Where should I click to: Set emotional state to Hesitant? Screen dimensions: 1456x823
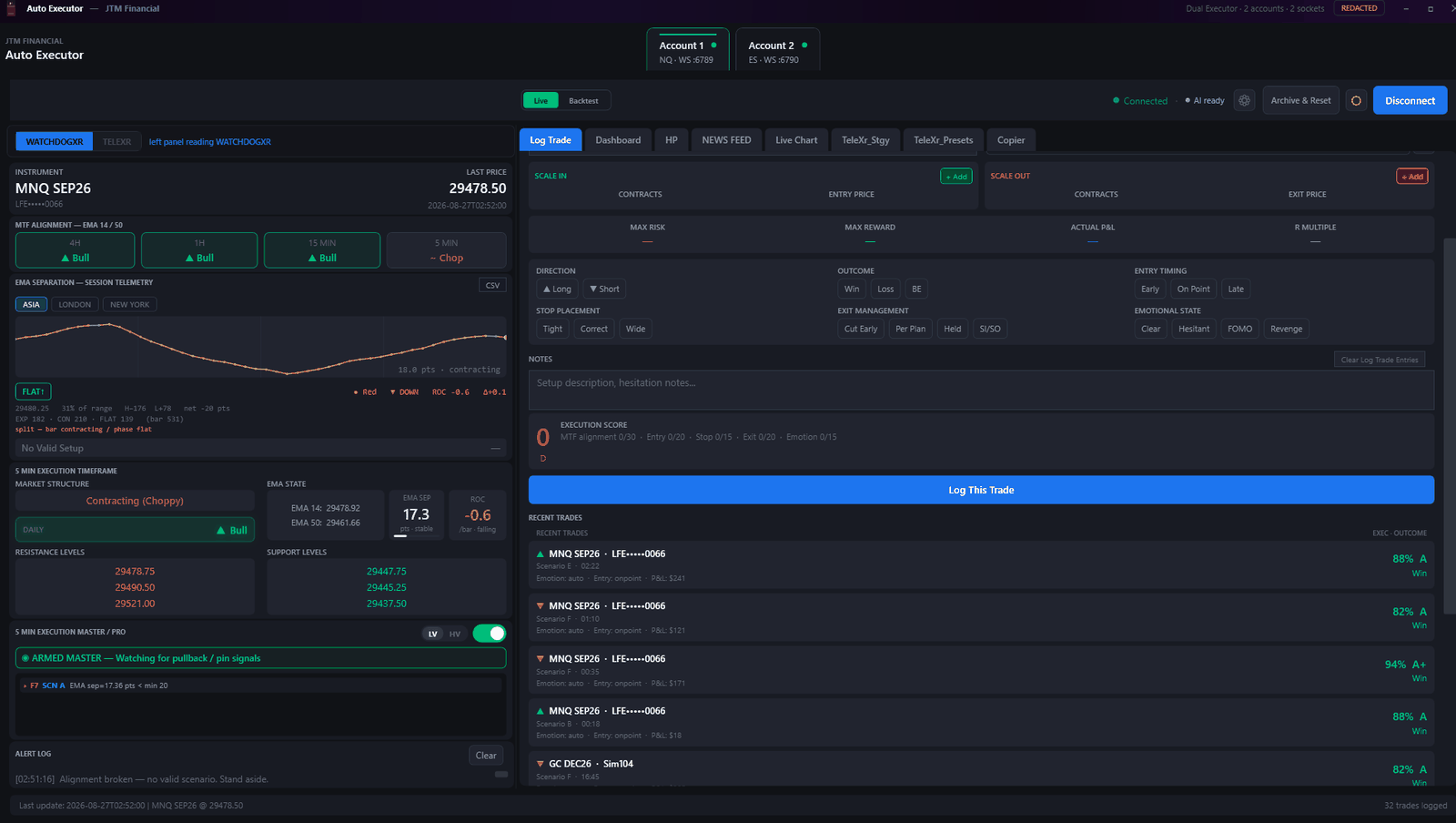pyautogui.click(x=1194, y=330)
